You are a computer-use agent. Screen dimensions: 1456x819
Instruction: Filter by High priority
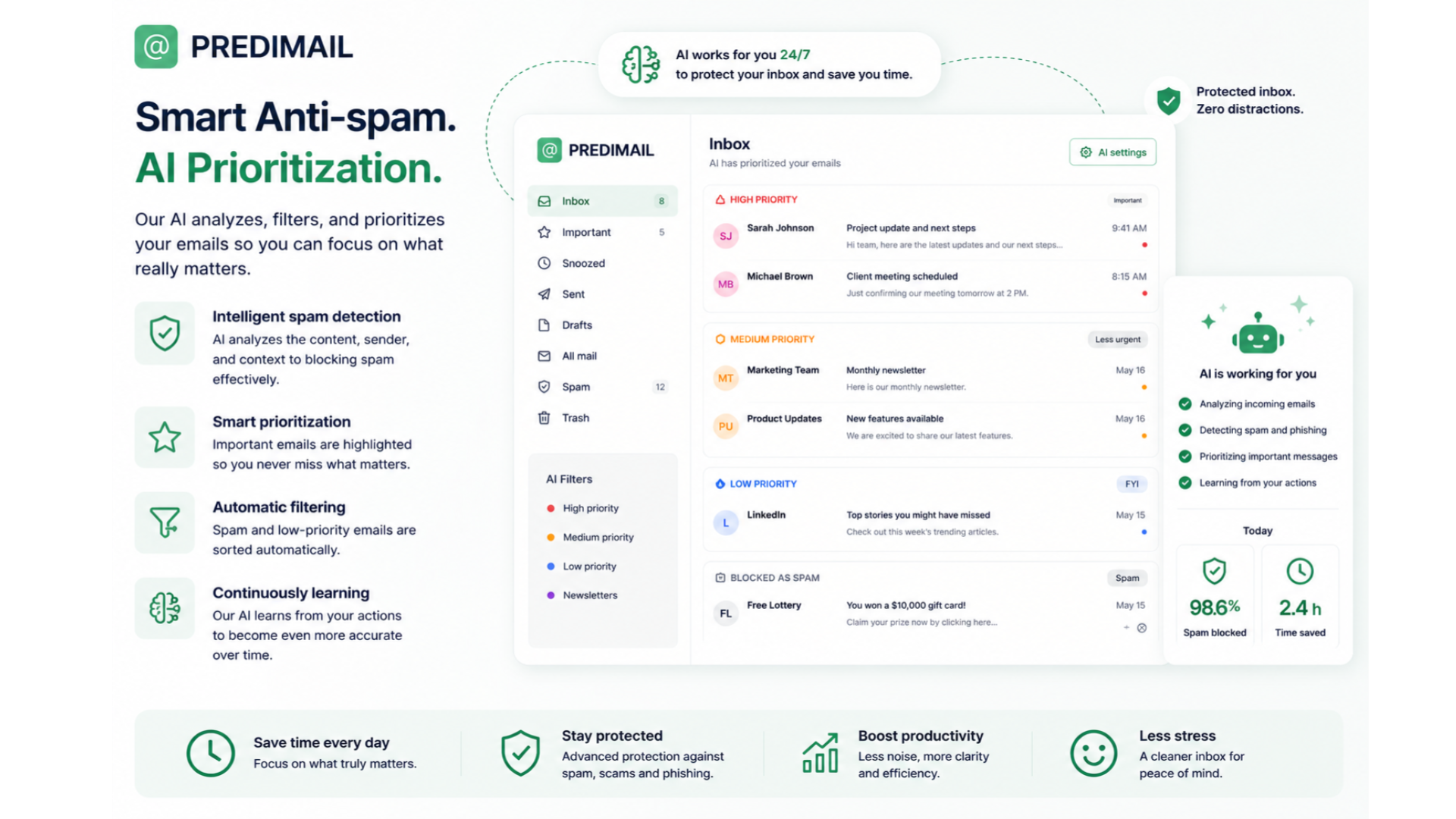pos(582,508)
